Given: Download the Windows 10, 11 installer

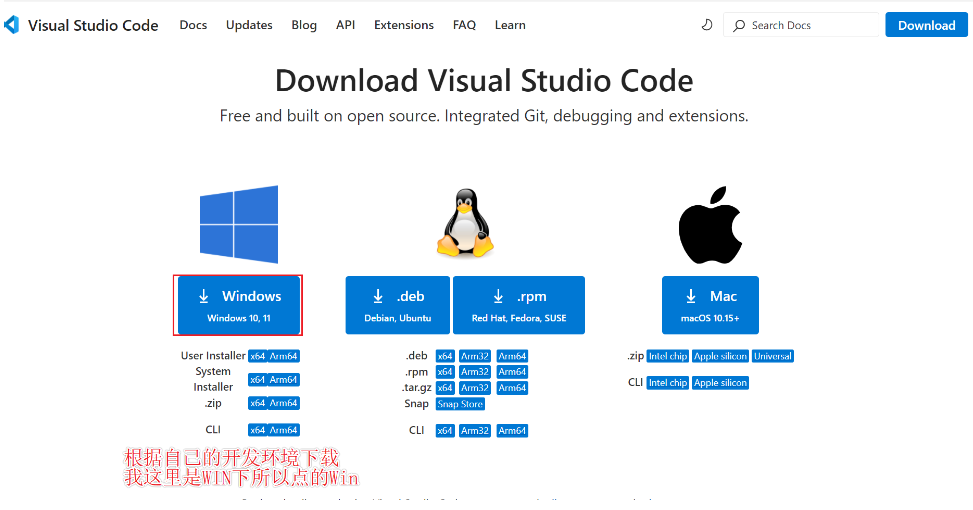Looking at the screenshot, I should (239, 305).
